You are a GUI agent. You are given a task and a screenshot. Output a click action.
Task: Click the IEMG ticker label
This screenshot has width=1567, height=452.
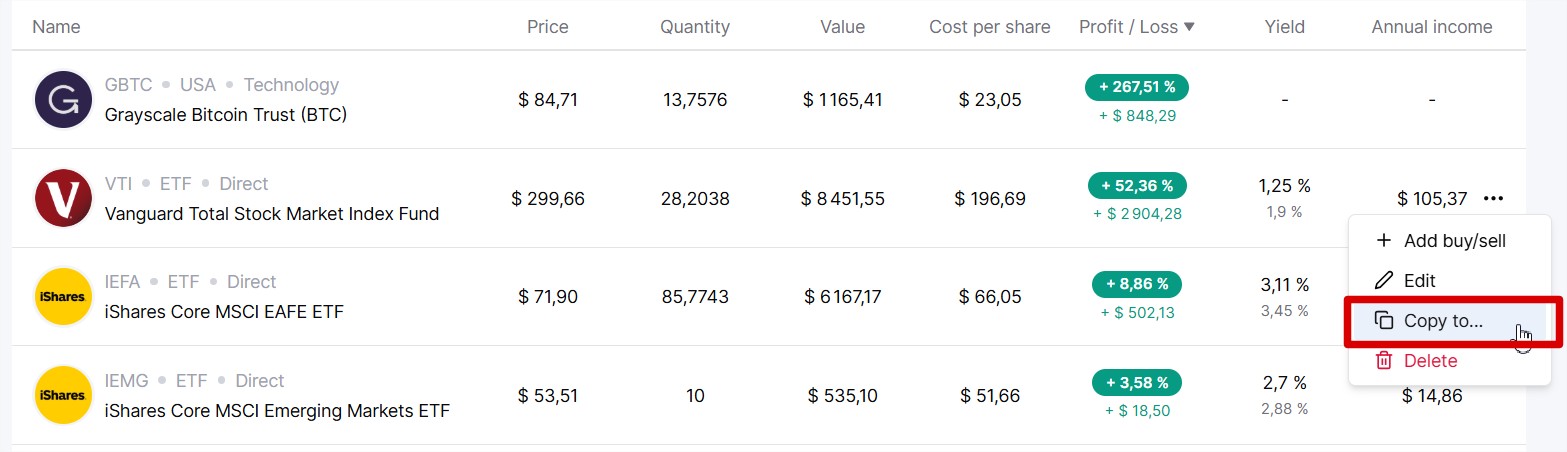pyautogui.click(x=126, y=381)
